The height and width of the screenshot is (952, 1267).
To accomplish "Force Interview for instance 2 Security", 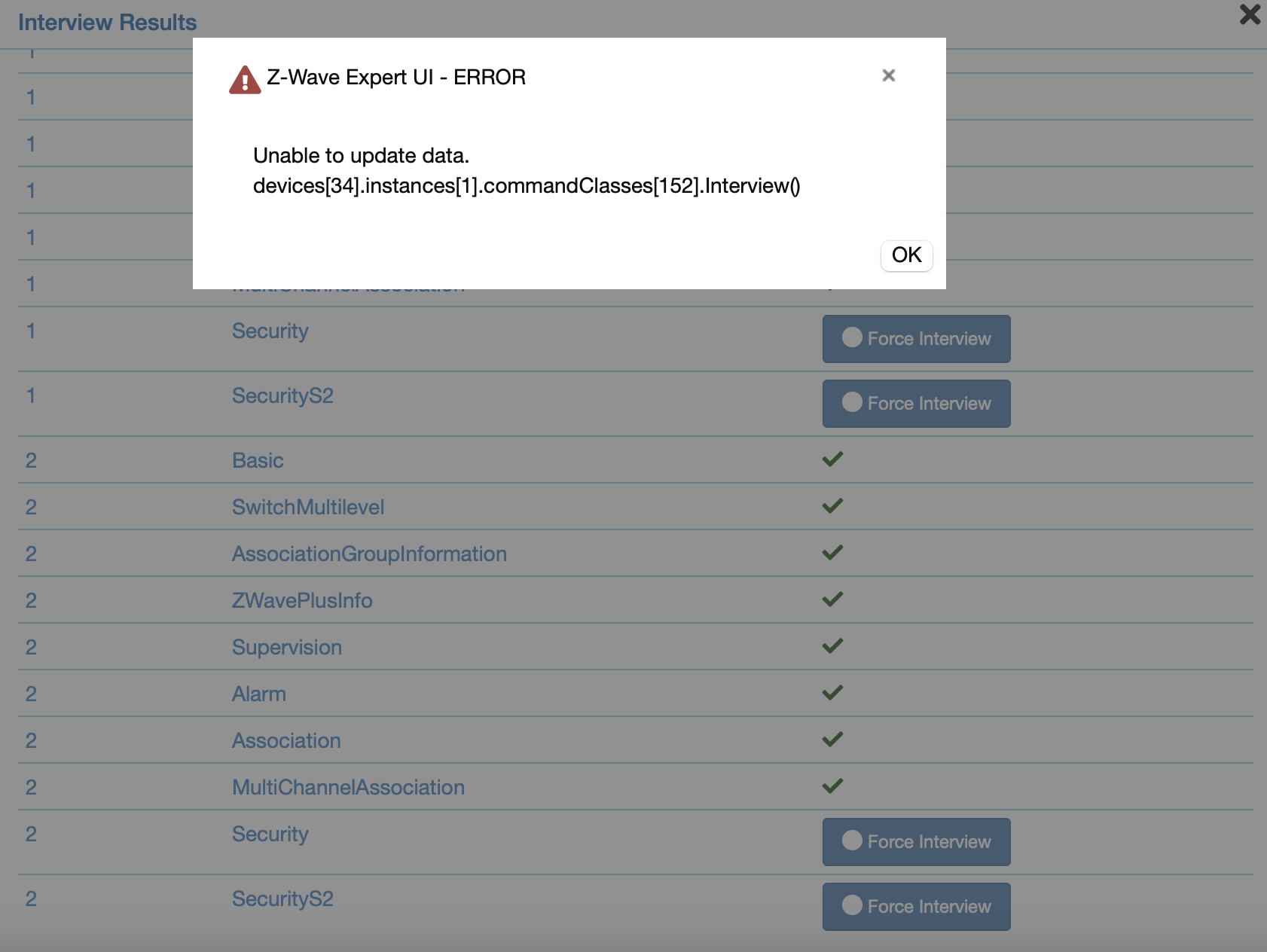I will tap(916, 842).
